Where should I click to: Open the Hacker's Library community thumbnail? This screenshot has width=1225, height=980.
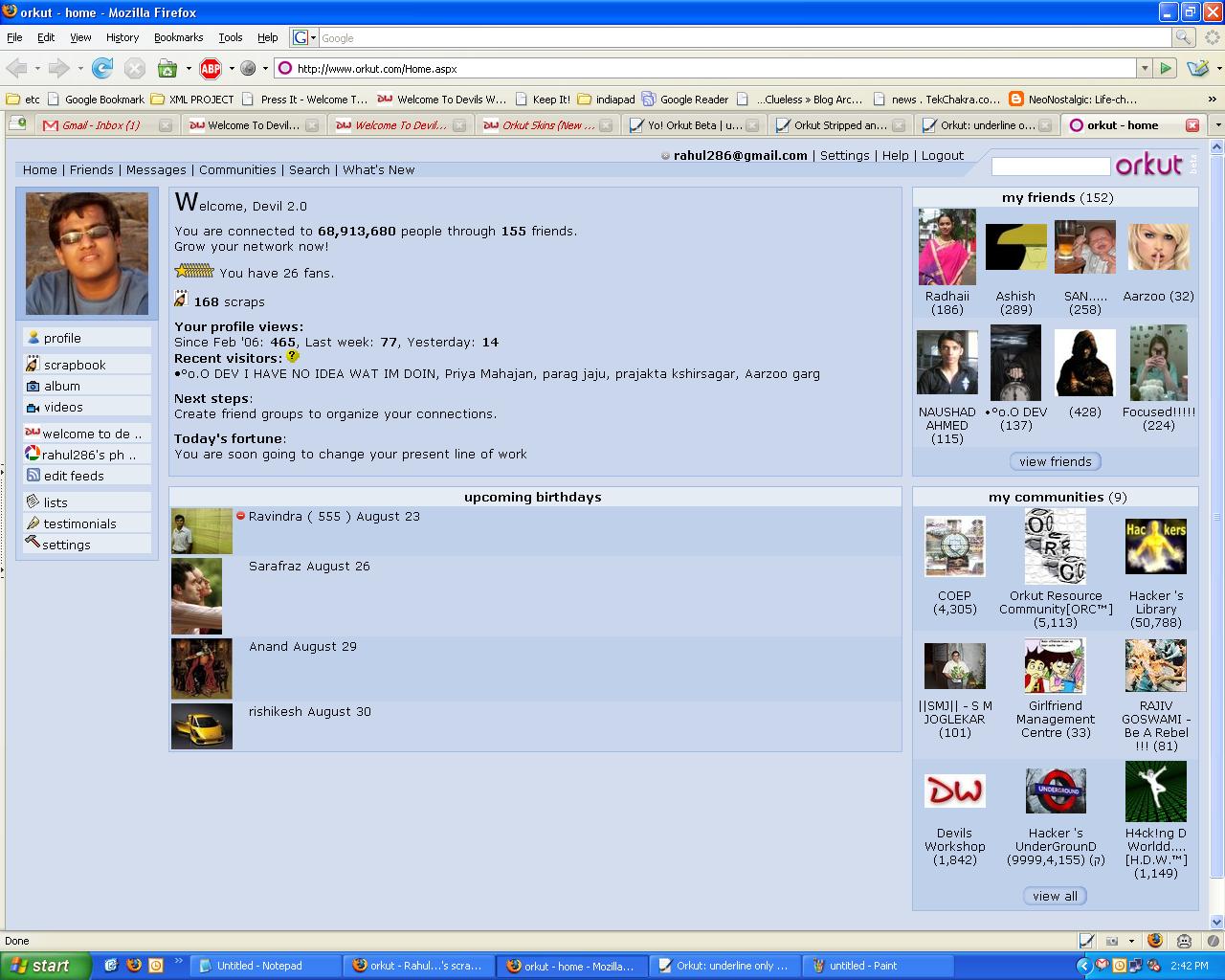[x=1156, y=547]
